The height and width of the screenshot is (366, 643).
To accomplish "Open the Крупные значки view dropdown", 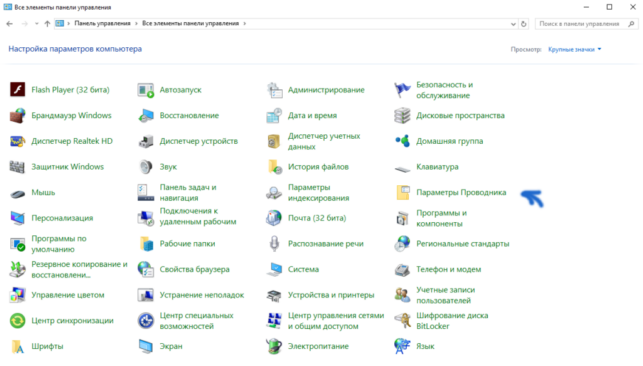I will (575, 50).
